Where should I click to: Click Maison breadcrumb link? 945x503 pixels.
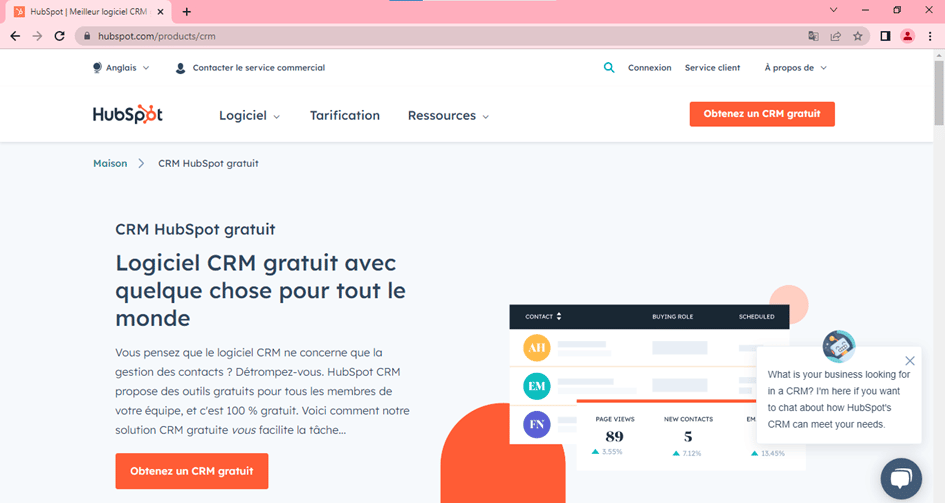pos(110,163)
